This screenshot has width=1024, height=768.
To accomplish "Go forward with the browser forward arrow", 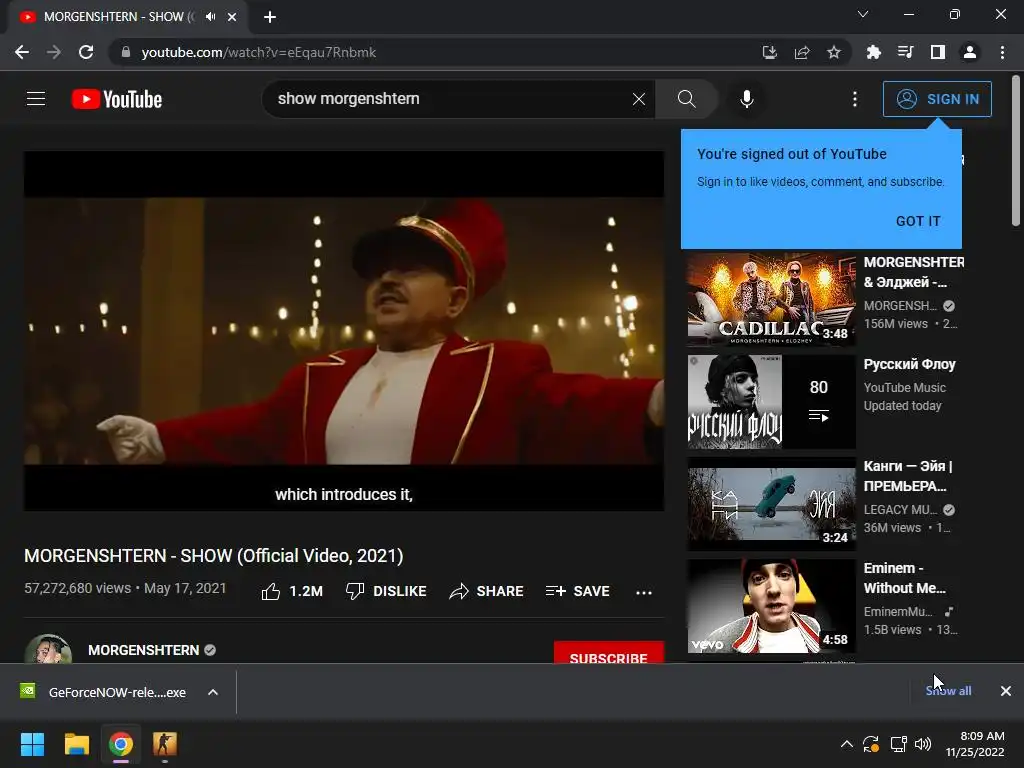I will point(54,52).
